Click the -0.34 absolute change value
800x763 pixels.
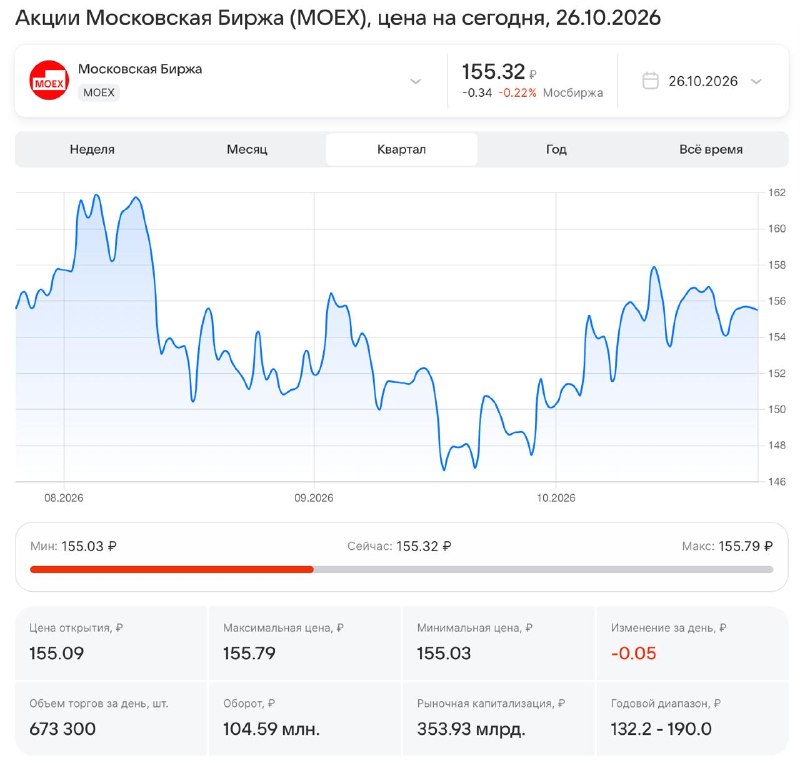click(x=477, y=93)
